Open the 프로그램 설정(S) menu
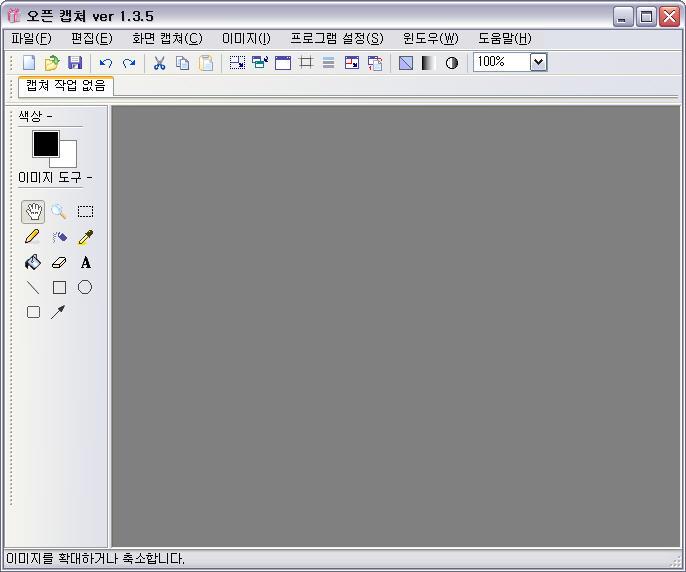The height and width of the screenshot is (572, 686). (337, 39)
